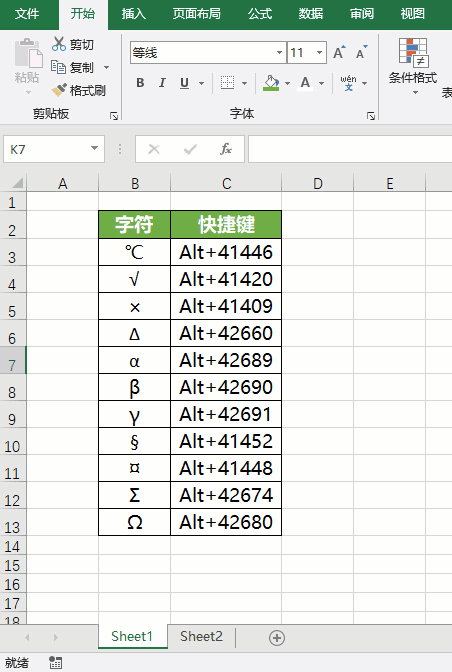Click the phonetic guide wén icon
The image size is (452, 672).
pos(348,83)
